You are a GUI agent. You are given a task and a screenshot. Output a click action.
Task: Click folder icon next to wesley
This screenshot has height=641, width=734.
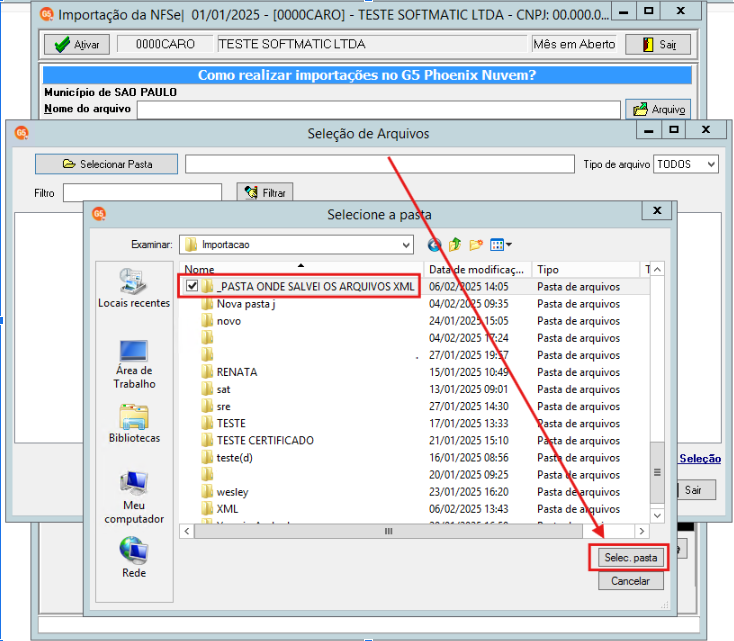point(207,492)
